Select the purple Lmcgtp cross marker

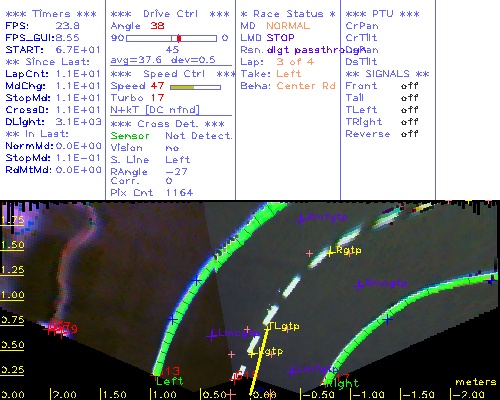(211, 335)
